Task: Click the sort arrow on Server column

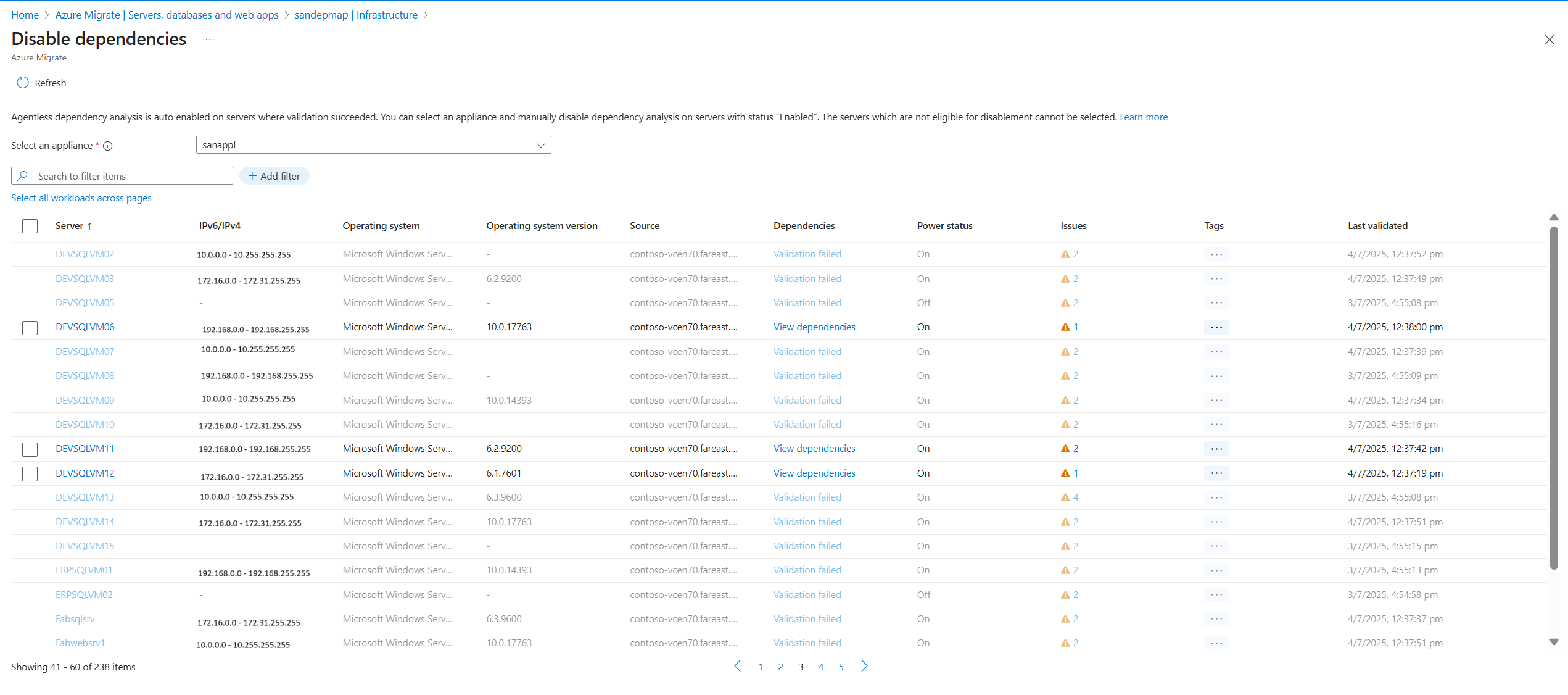Action: [x=90, y=227]
